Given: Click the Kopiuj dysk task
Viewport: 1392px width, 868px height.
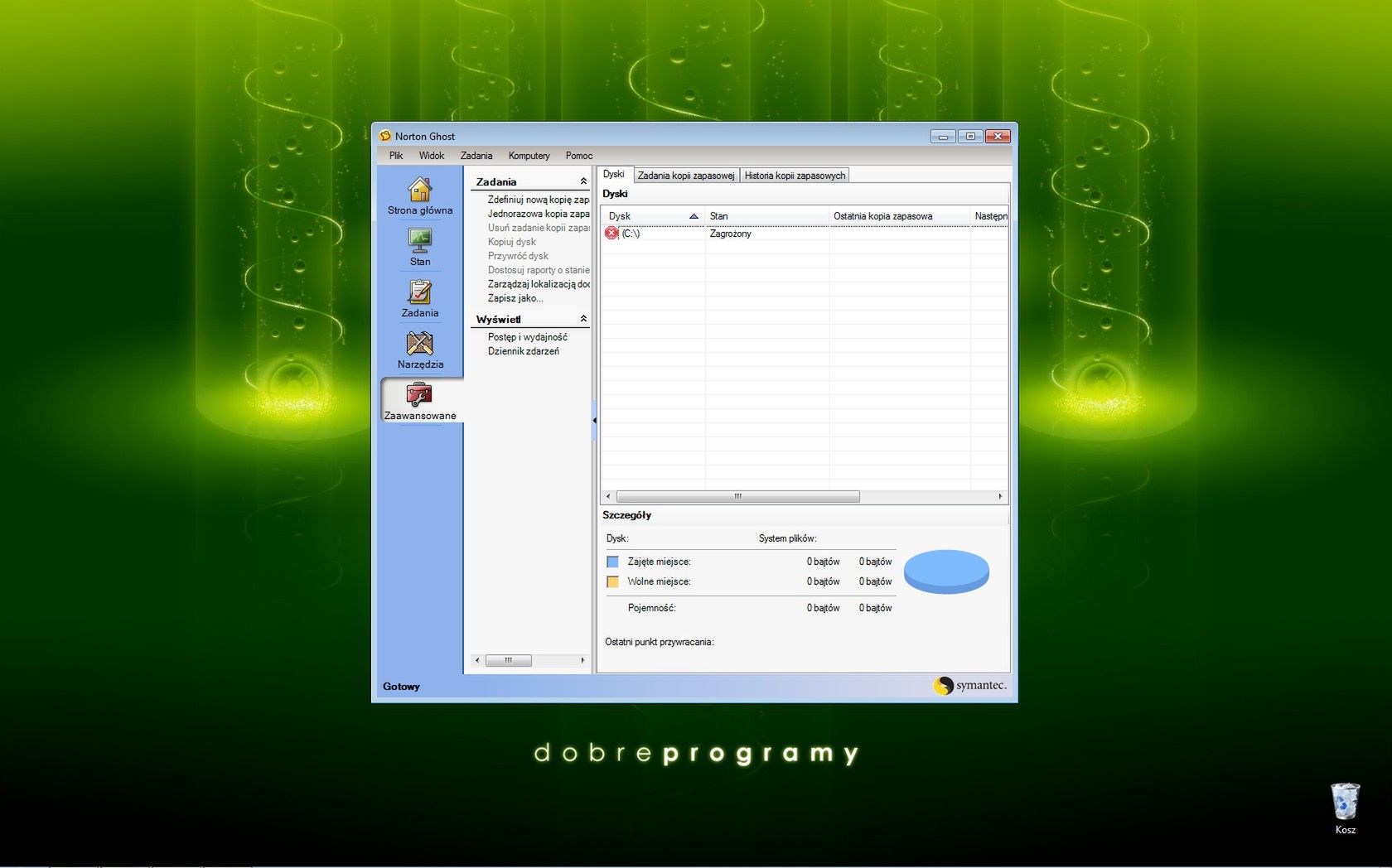Looking at the screenshot, I should 512,242.
